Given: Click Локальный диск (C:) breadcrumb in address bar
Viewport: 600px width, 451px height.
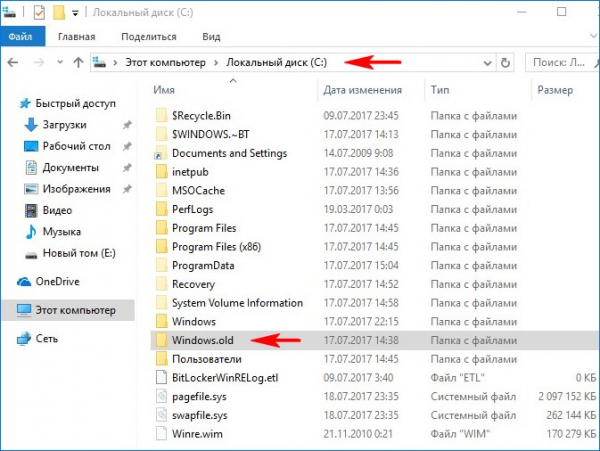Looking at the screenshot, I should point(276,62).
